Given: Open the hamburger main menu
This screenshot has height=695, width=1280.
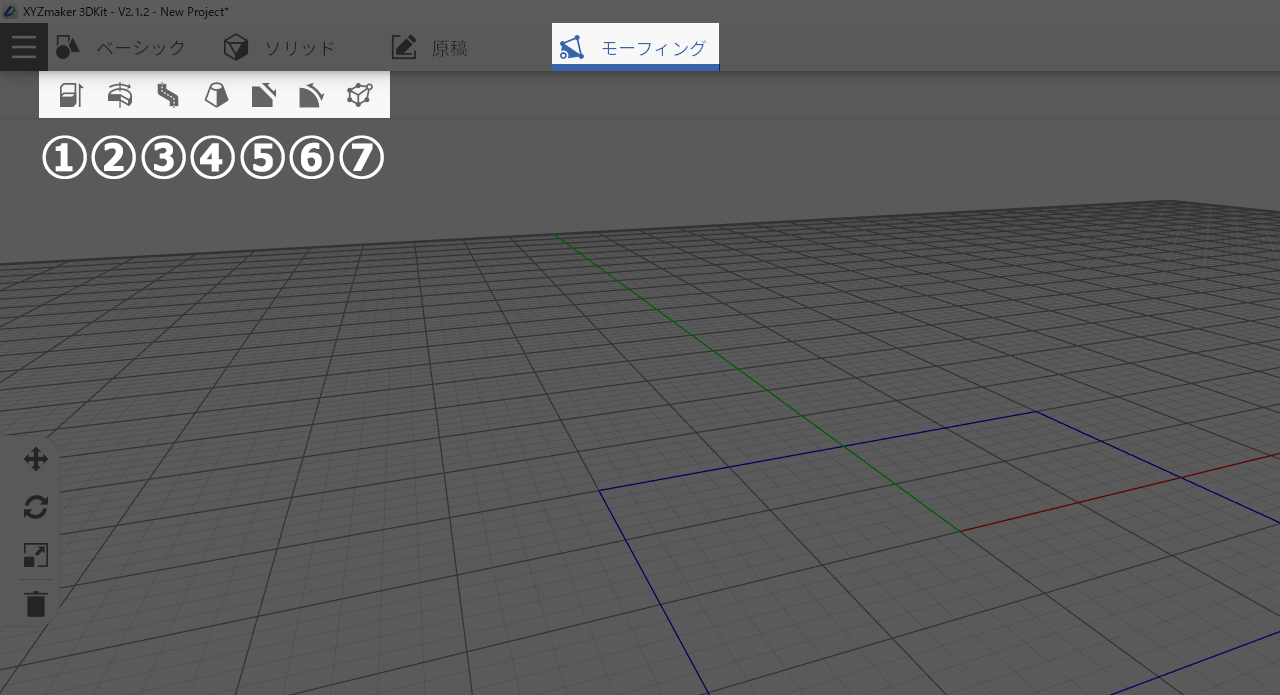Looking at the screenshot, I should [24, 47].
